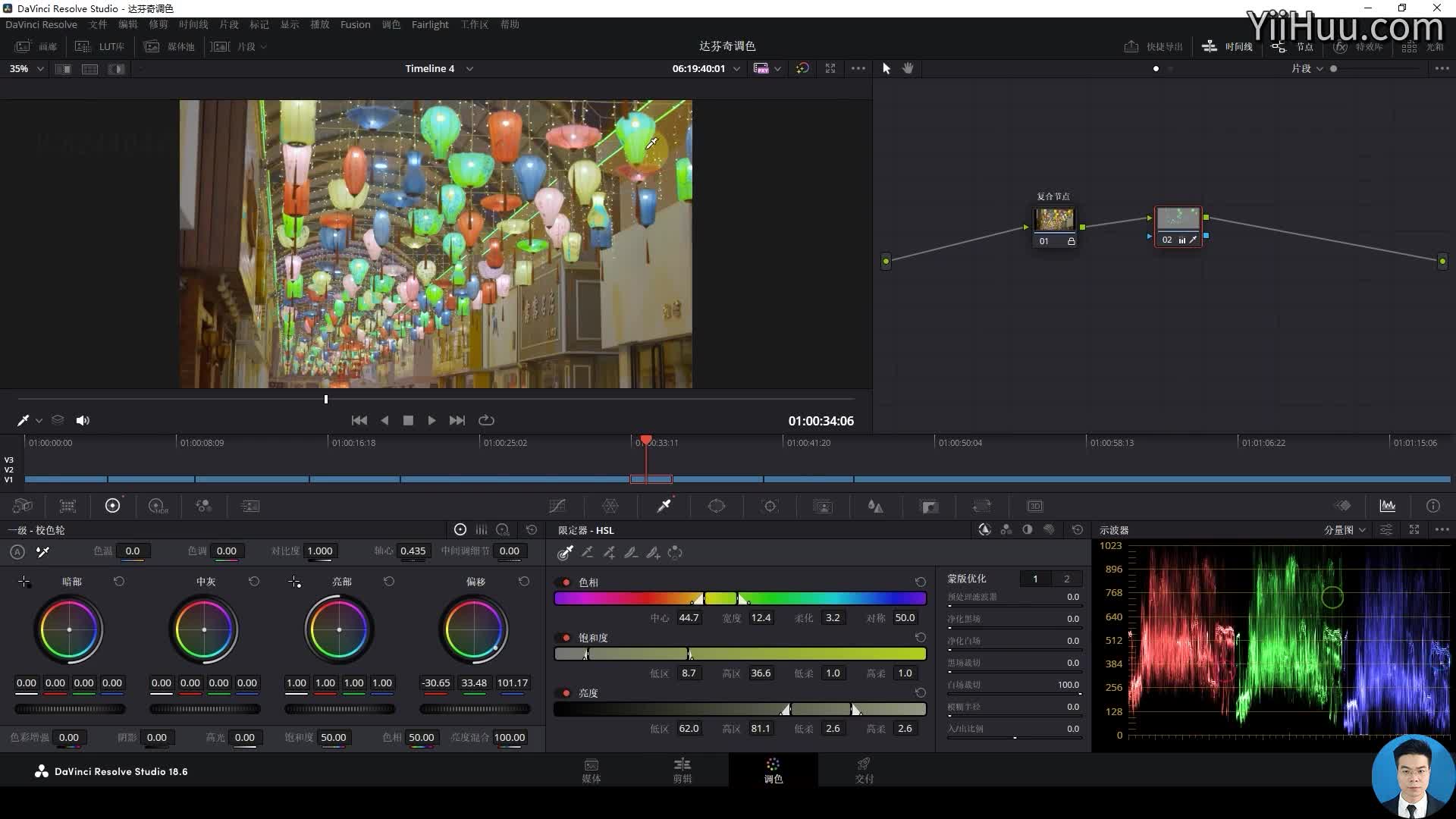Open the Power Window palette
This screenshot has width=1456, height=819.
tap(717, 506)
